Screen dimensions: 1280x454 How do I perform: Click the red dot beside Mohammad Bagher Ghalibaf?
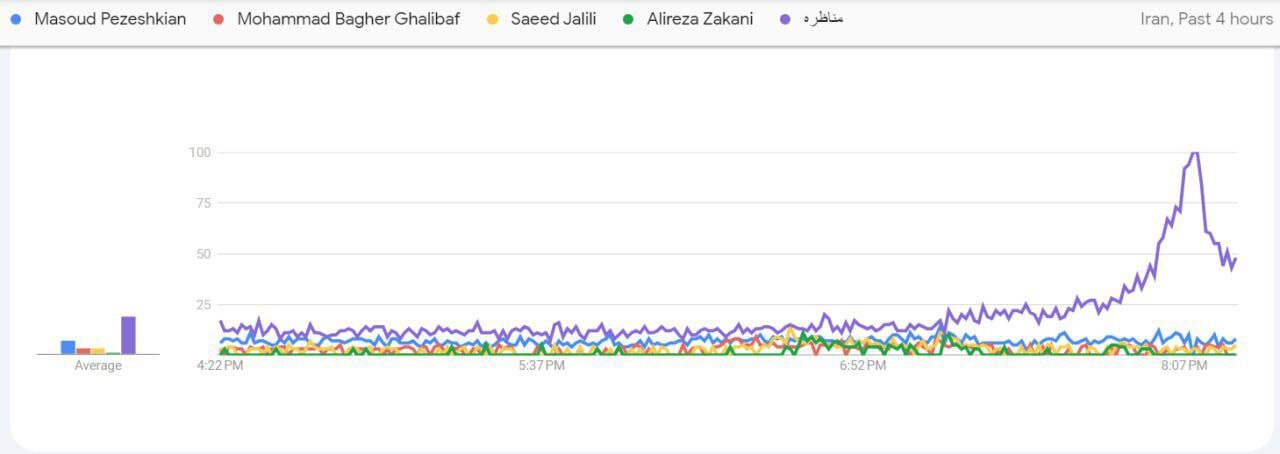click(x=219, y=19)
